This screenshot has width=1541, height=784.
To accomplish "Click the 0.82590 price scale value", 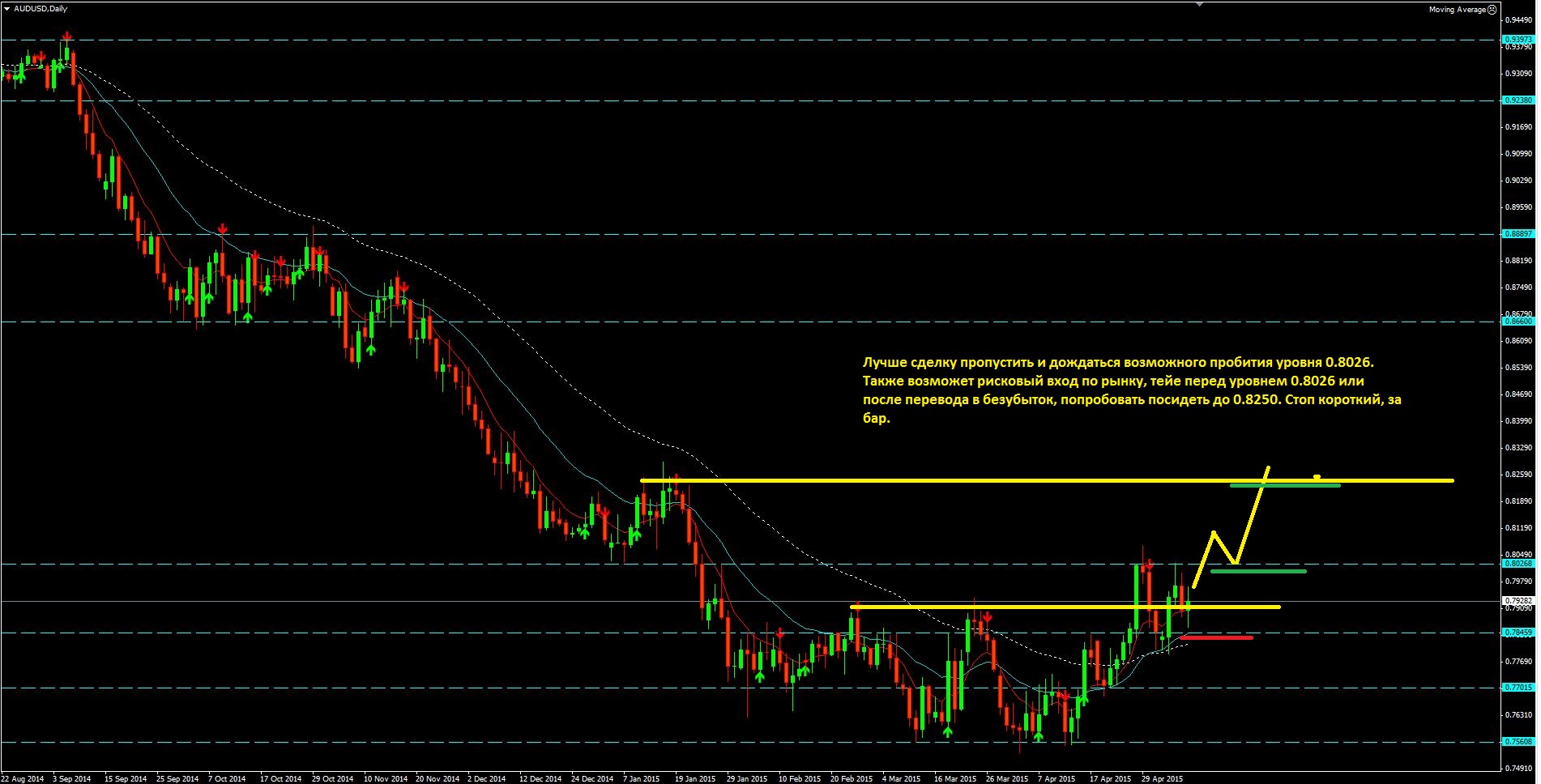I will tap(1518, 474).
